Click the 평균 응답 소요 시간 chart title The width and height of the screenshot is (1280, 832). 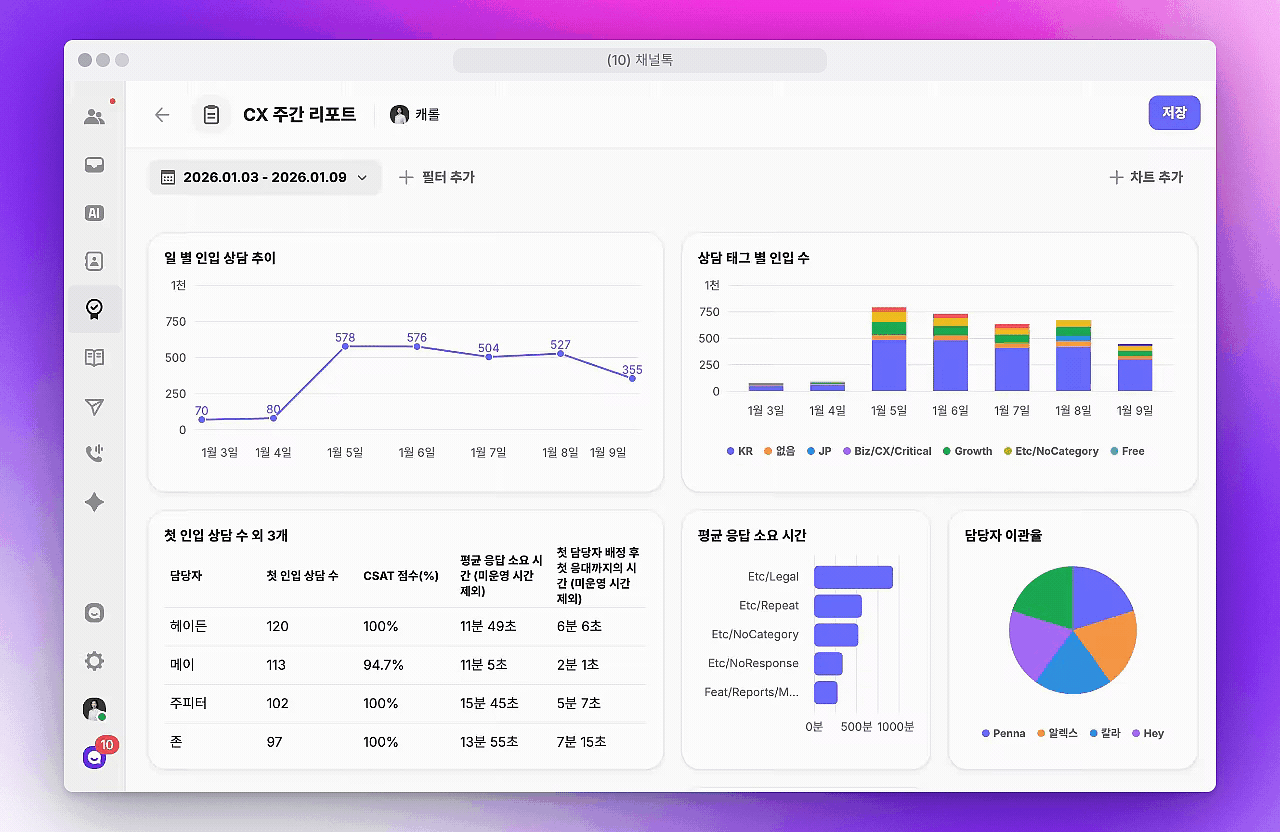pos(752,535)
